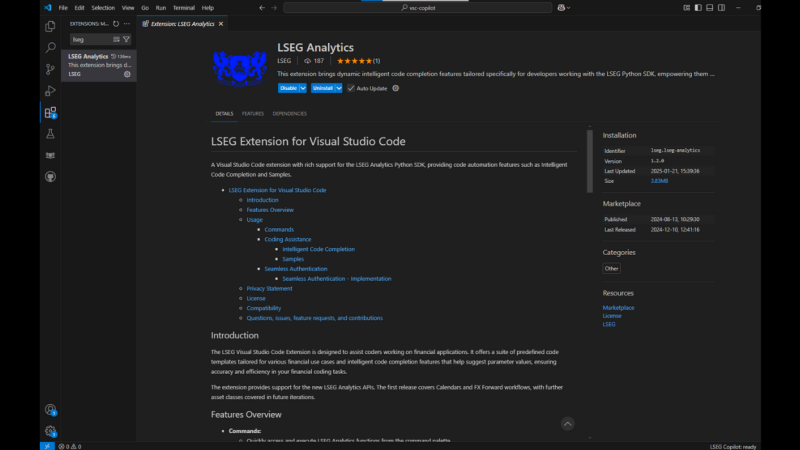Toggle the secondary side bar
The height and width of the screenshot is (450, 800).
coord(721,8)
